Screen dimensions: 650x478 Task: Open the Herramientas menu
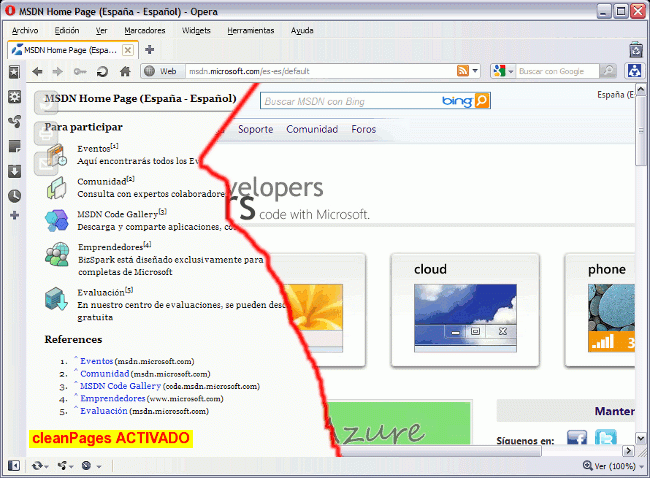[x=251, y=30]
